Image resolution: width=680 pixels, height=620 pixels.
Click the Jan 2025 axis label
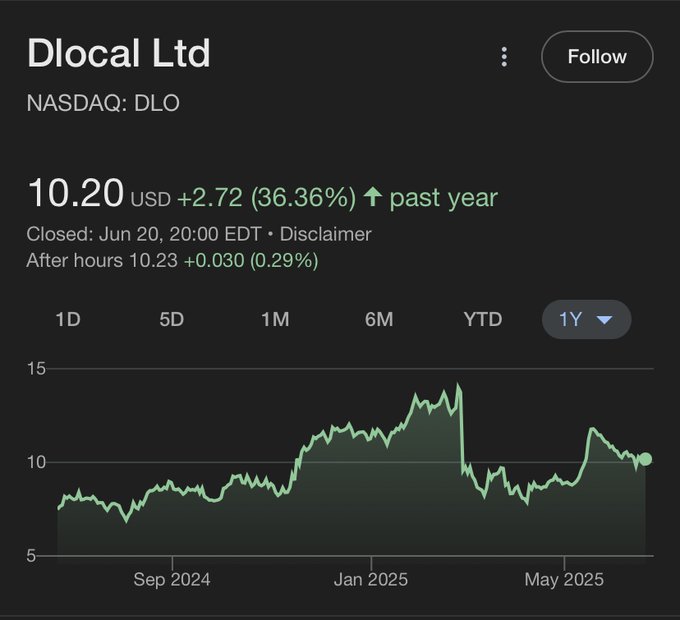pos(371,580)
